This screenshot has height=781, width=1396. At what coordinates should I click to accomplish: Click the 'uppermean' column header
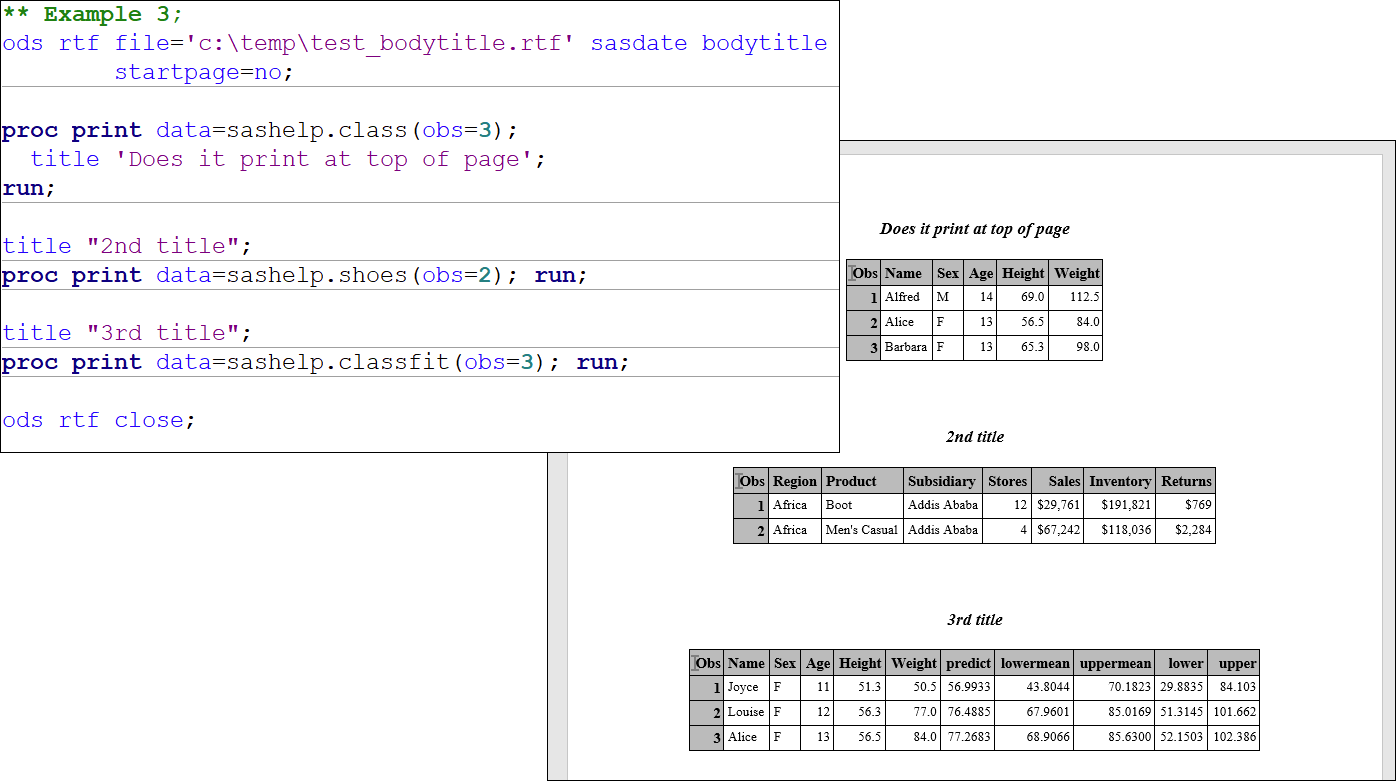coord(1116,663)
